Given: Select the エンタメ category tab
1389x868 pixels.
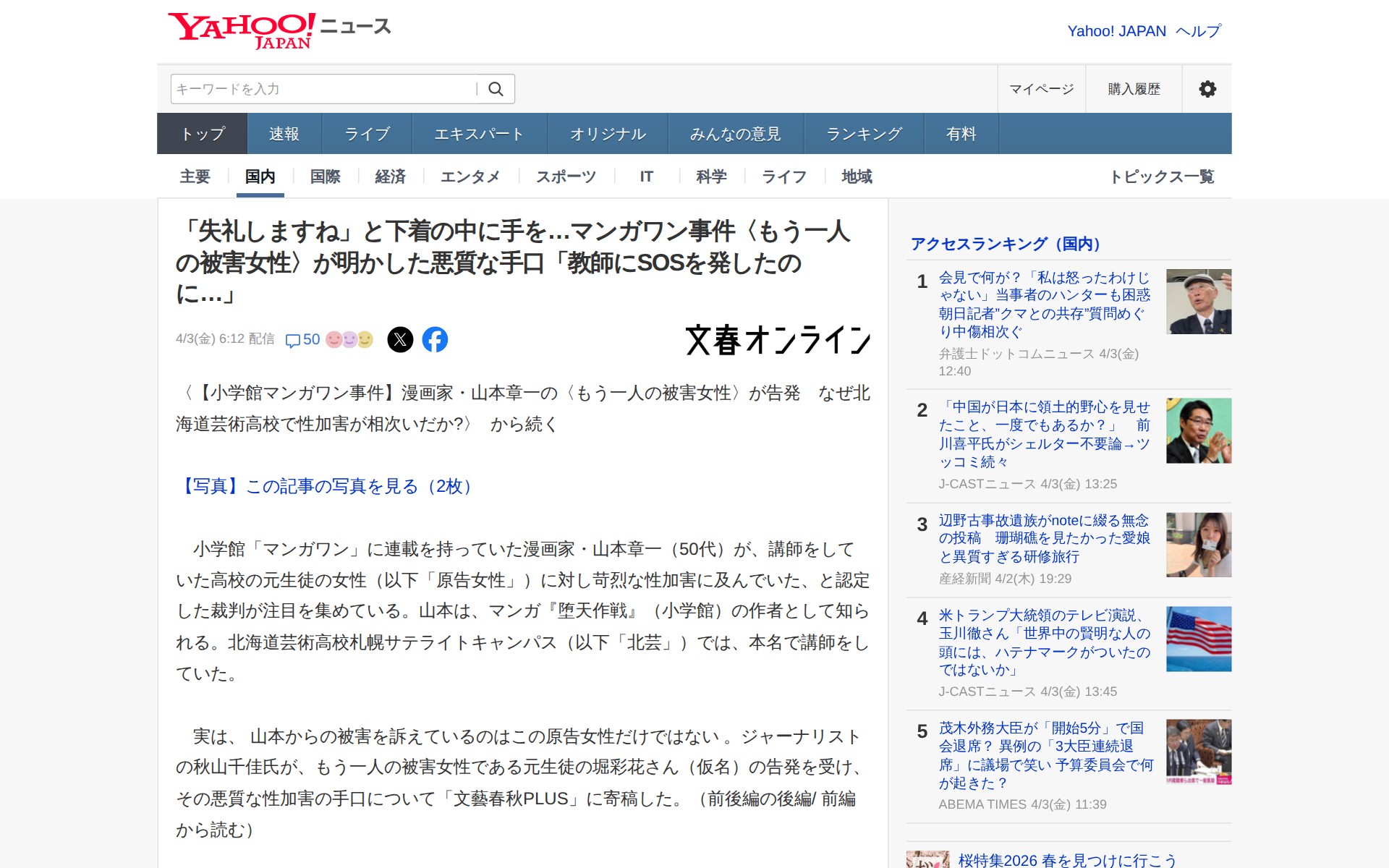Looking at the screenshot, I should coord(470,176).
